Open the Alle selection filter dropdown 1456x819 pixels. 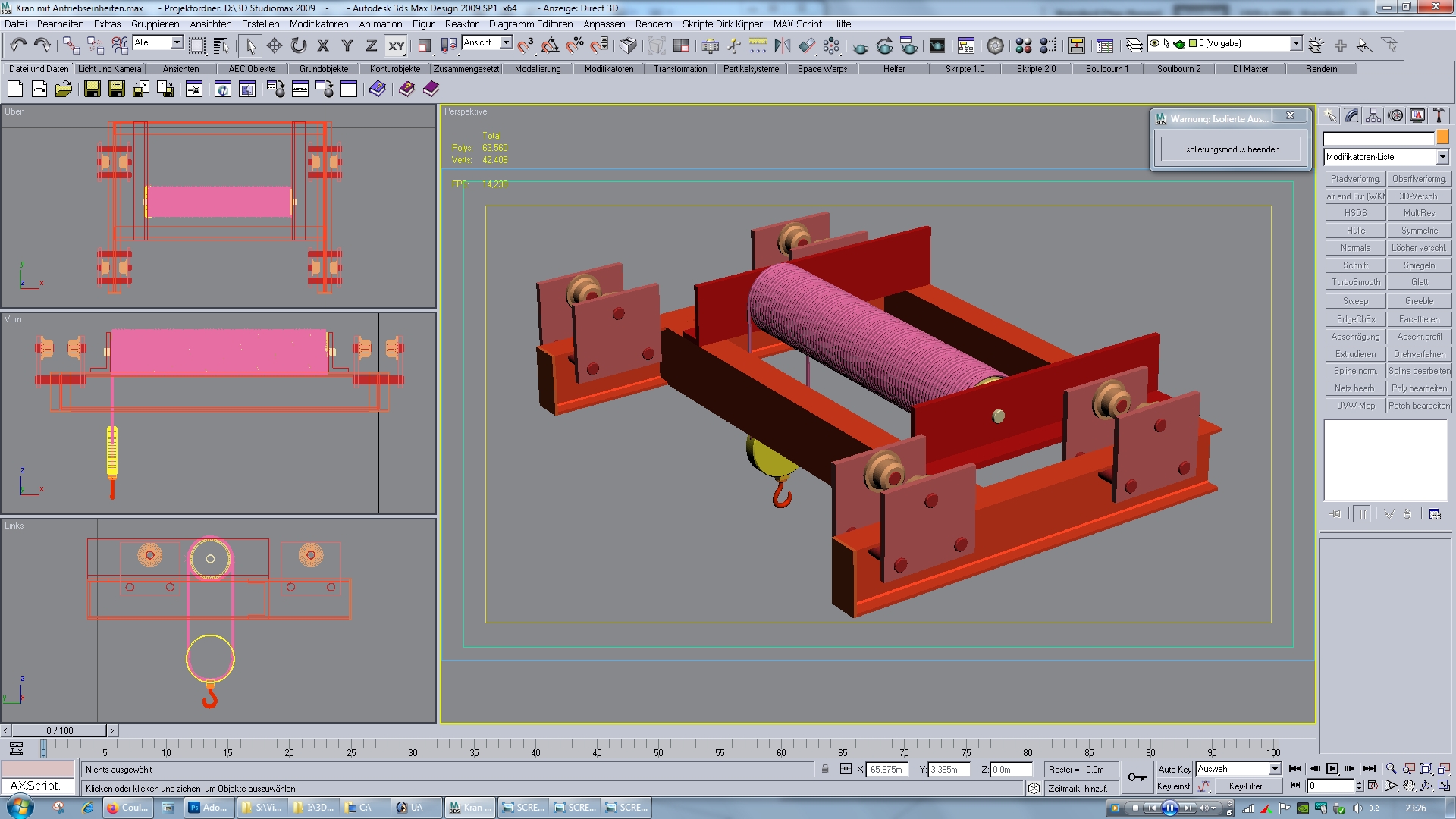tap(176, 42)
